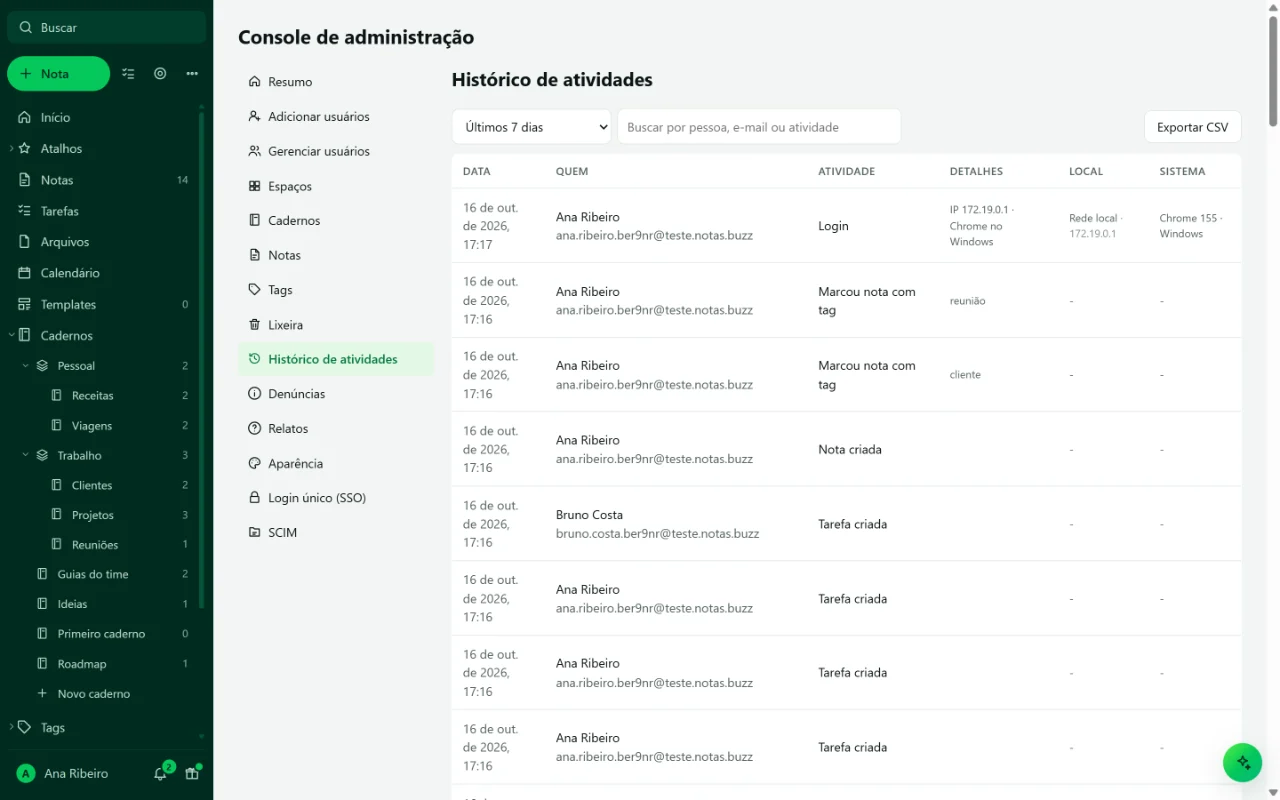Select Histórico de atividades menu item
This screenshot has height=800, width=1280.
click(x=336, y=359)
